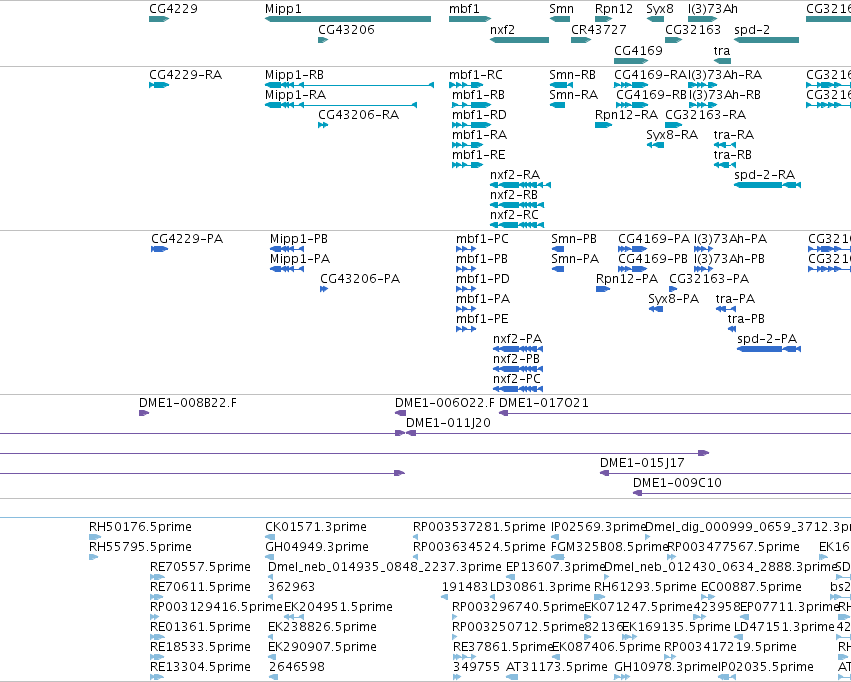
Task: Open the l(3)73Ah-PB protein label
Action: (729, 259)
